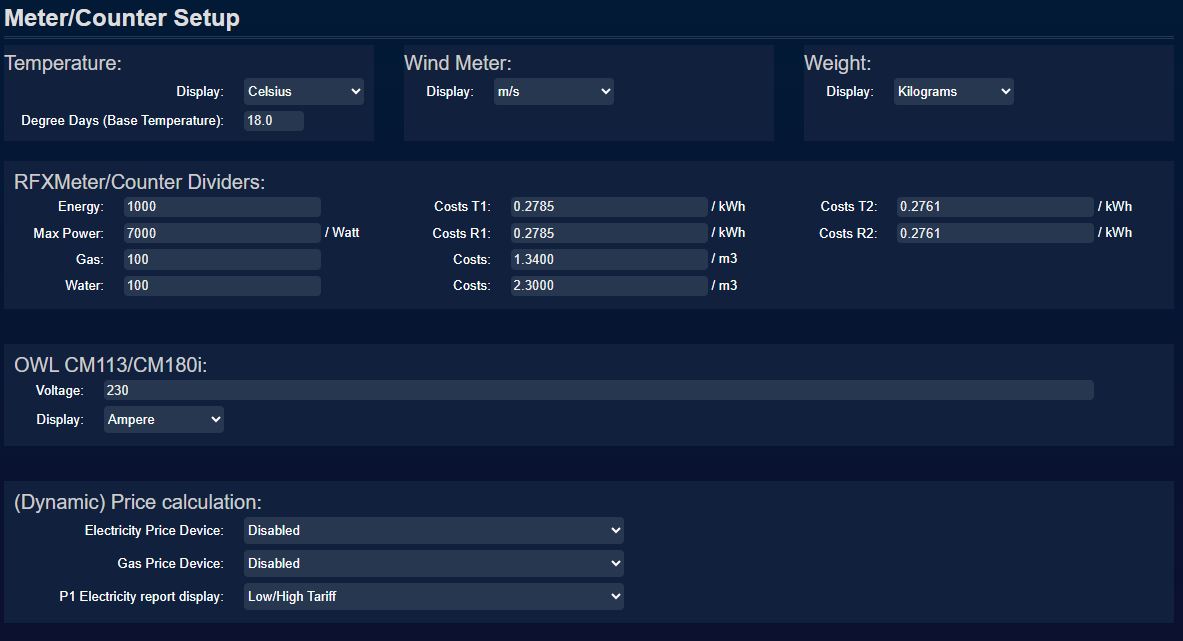Viewport: 1183px width, 641px height.
Task: Click the Energy divider input field
Action: click(222, 207)
